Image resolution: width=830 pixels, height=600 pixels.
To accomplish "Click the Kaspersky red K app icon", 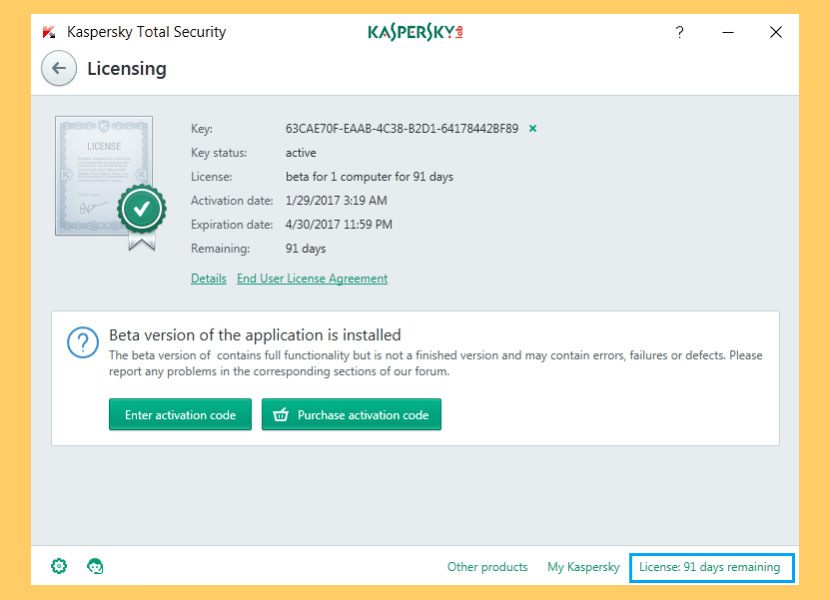I will tap(49, 32).
